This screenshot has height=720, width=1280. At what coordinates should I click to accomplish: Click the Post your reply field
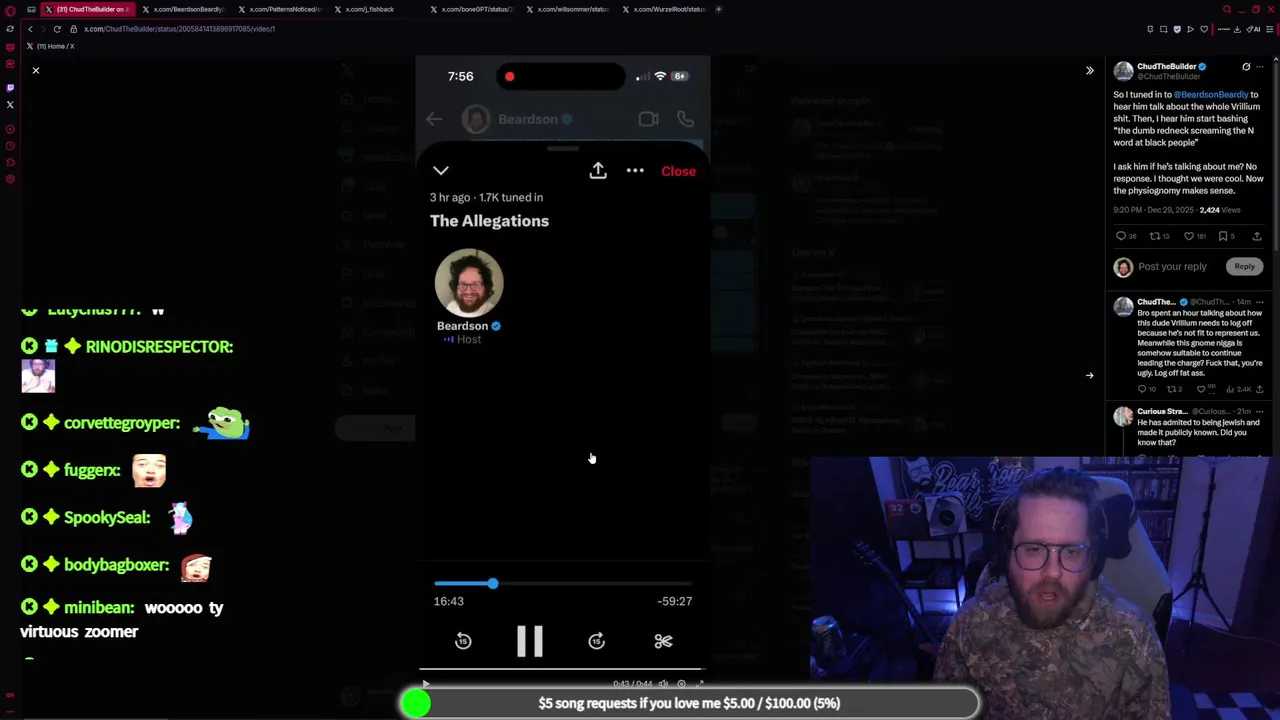click(x=1172, y=267)
